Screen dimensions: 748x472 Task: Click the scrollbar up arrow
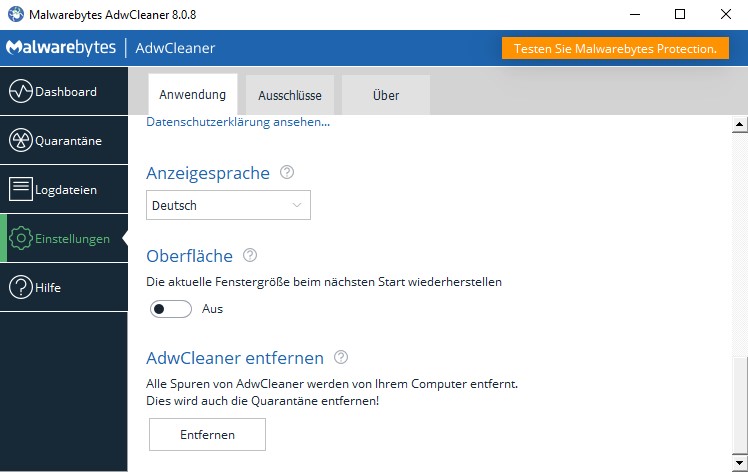[740, 124]
